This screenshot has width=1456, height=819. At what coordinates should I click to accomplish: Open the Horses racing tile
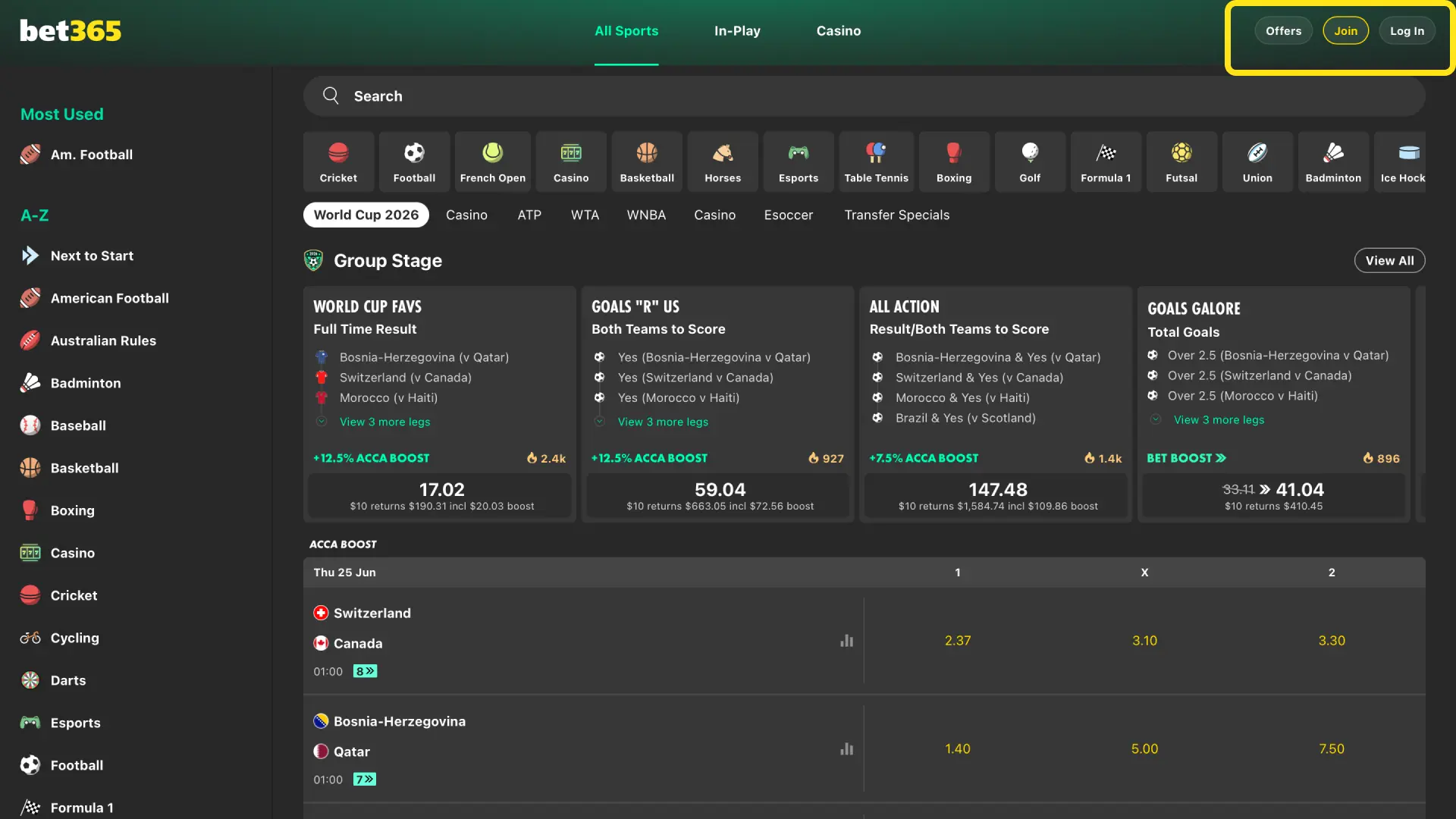[x=723, y=162]
